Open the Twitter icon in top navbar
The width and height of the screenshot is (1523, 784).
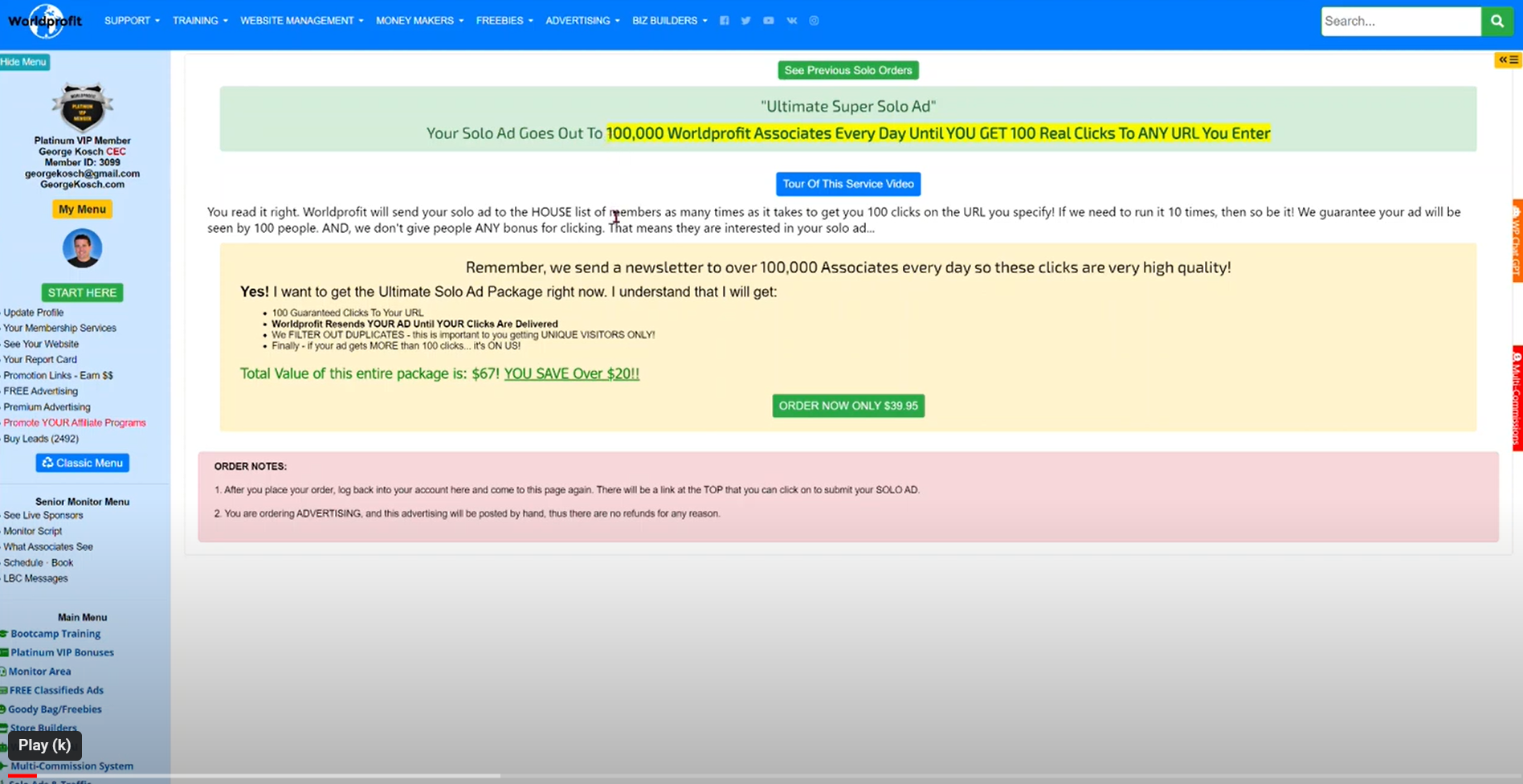(x=746, y=21)
